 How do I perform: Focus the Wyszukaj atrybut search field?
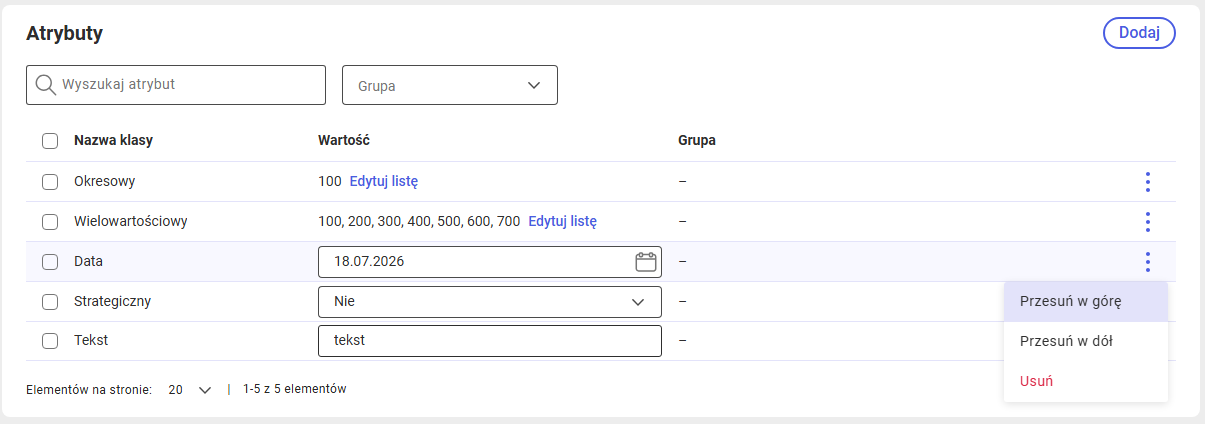(176, 85)
